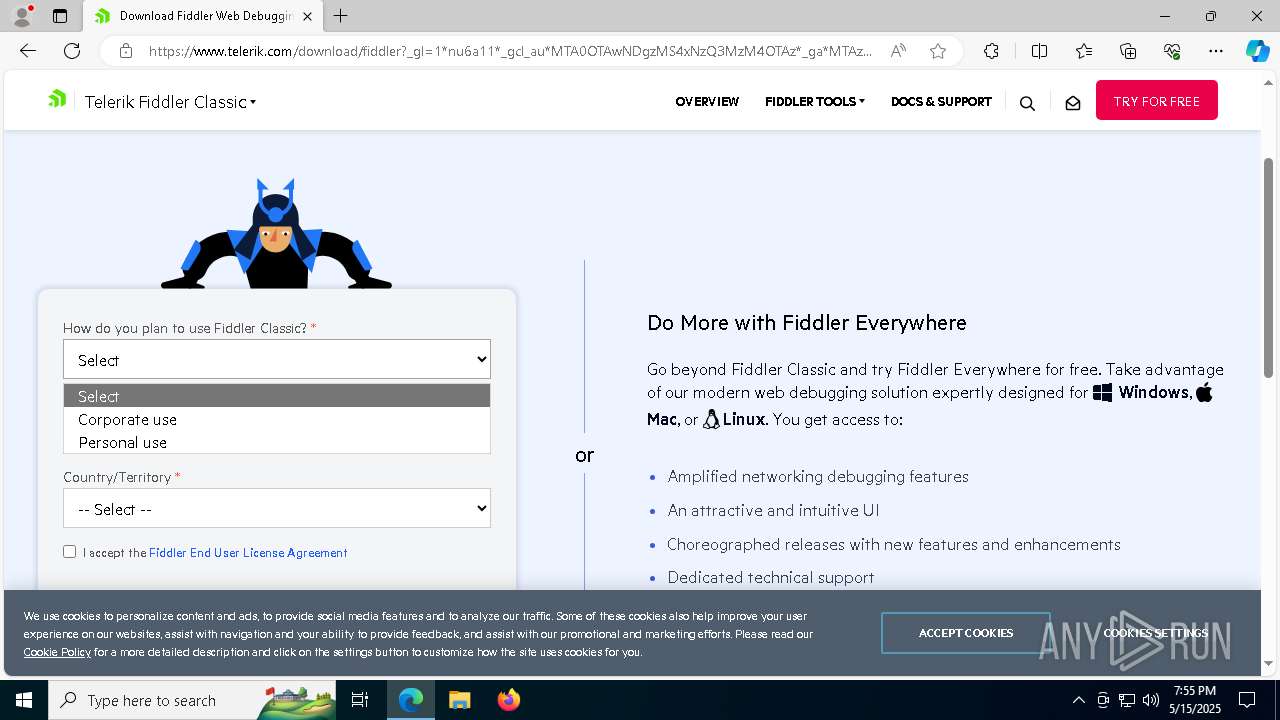Click the Telerik green logo
Screen dimensions: 1280x720
coord(57,98)
